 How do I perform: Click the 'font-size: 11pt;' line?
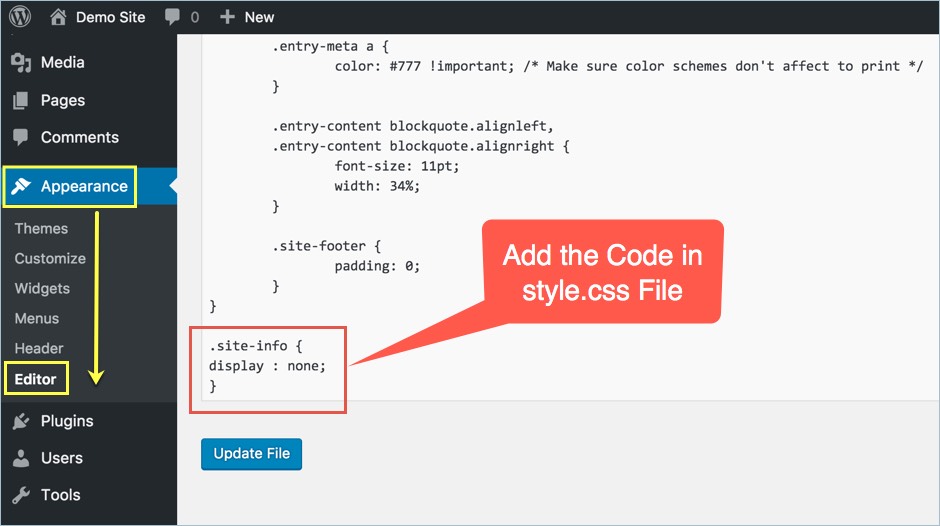(397, 166)
